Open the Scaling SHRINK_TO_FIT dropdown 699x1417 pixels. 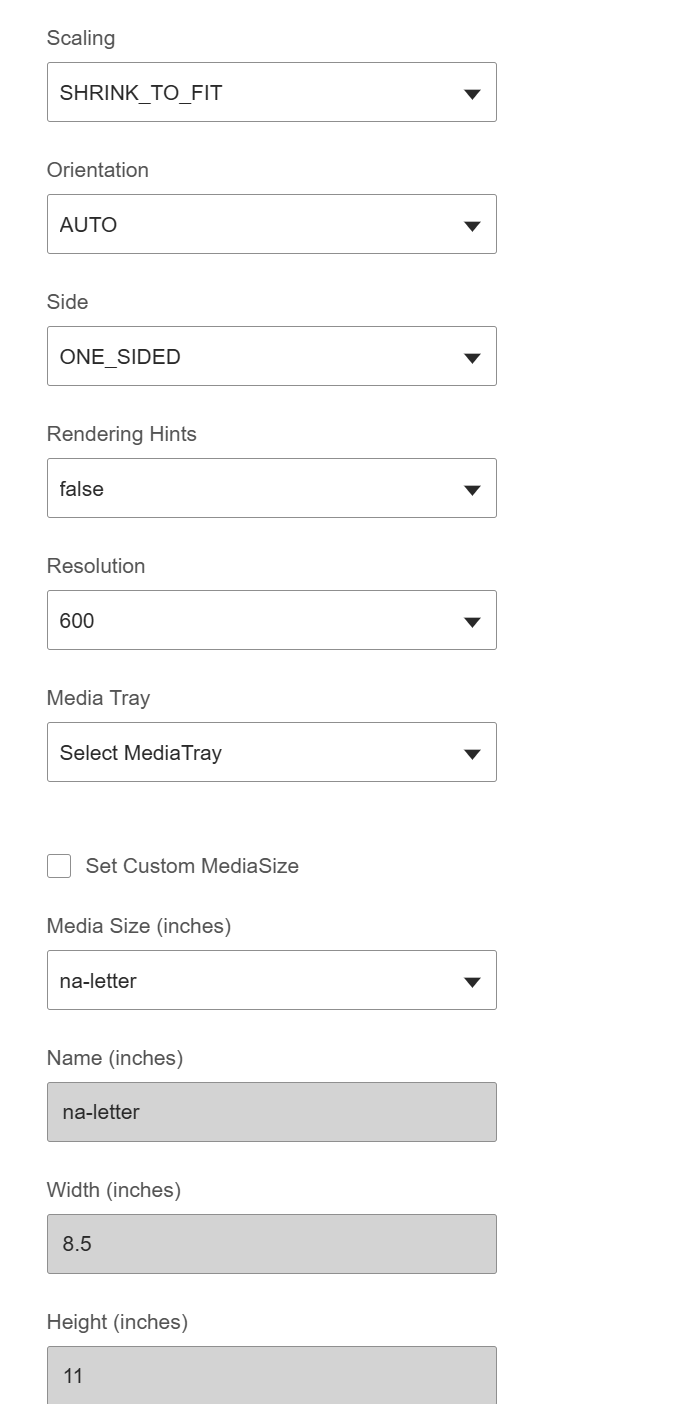pyautogui.click(x=250, y=93)
